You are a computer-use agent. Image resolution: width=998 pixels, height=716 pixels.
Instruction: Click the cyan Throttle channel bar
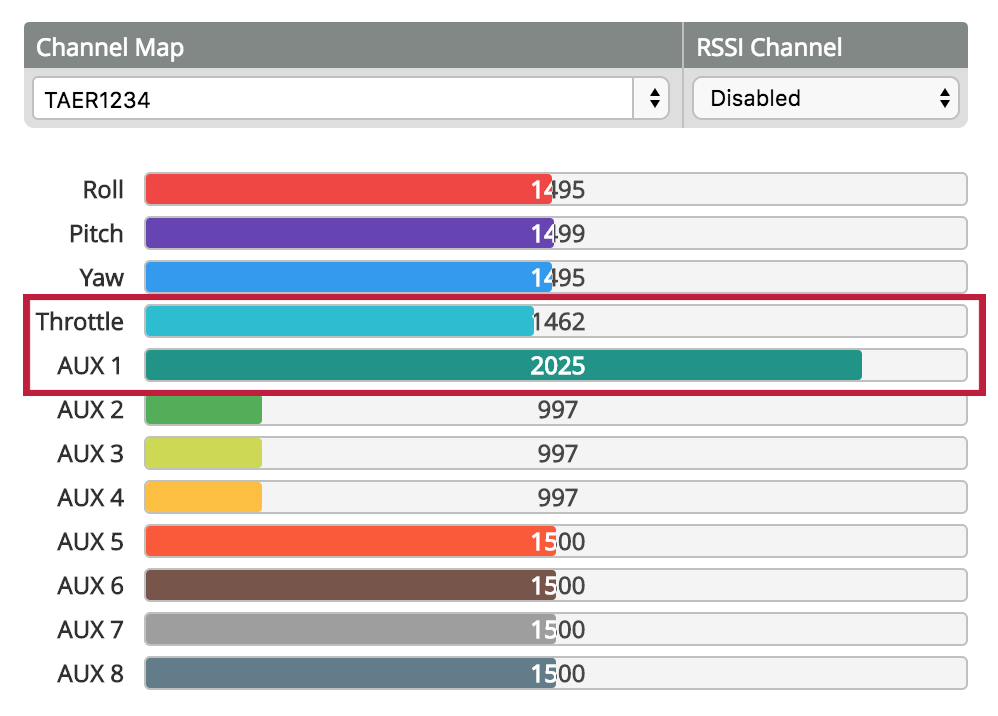point(339,321)
